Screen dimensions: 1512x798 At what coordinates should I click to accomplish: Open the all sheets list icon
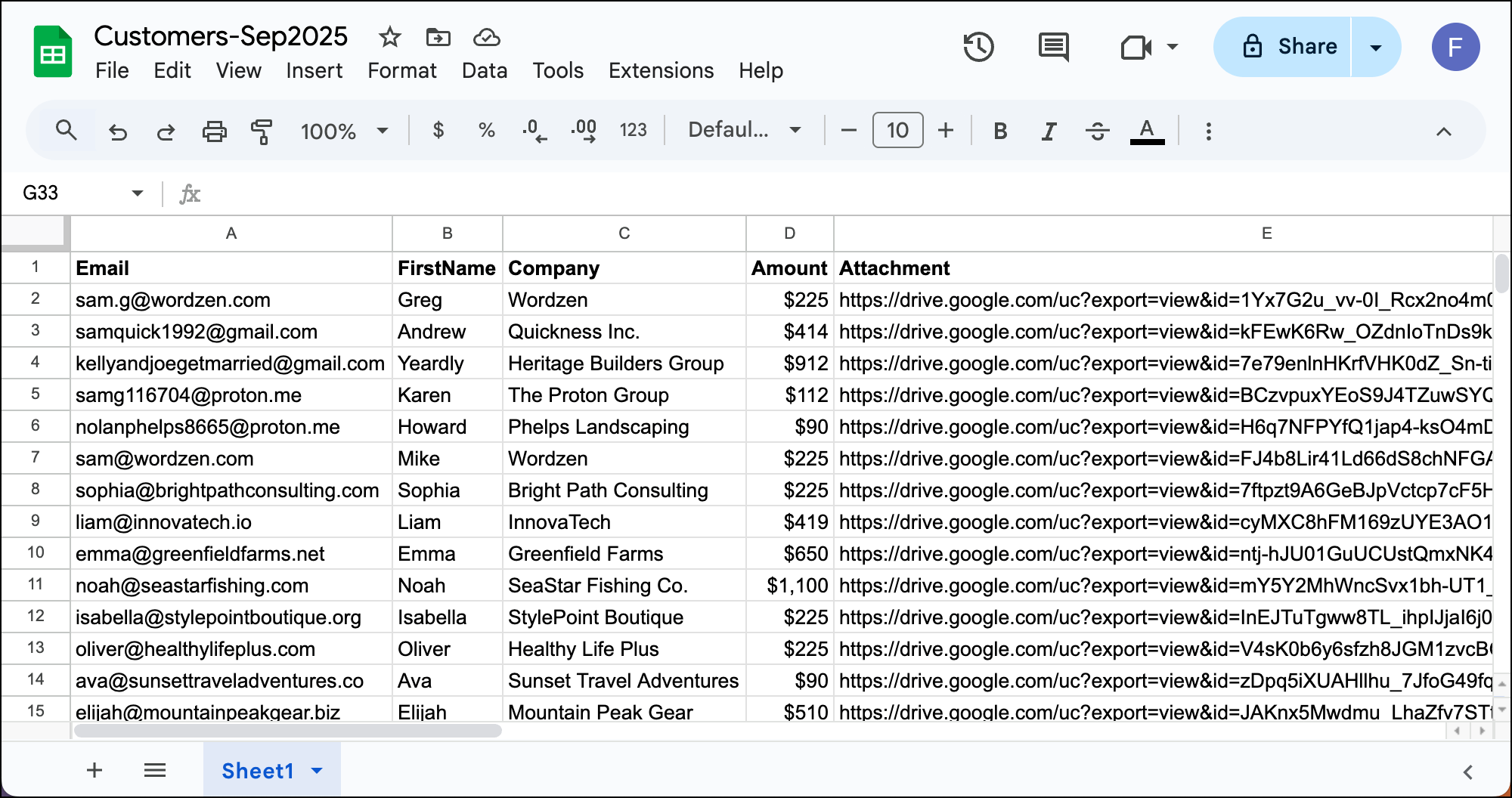pos(155,770)
